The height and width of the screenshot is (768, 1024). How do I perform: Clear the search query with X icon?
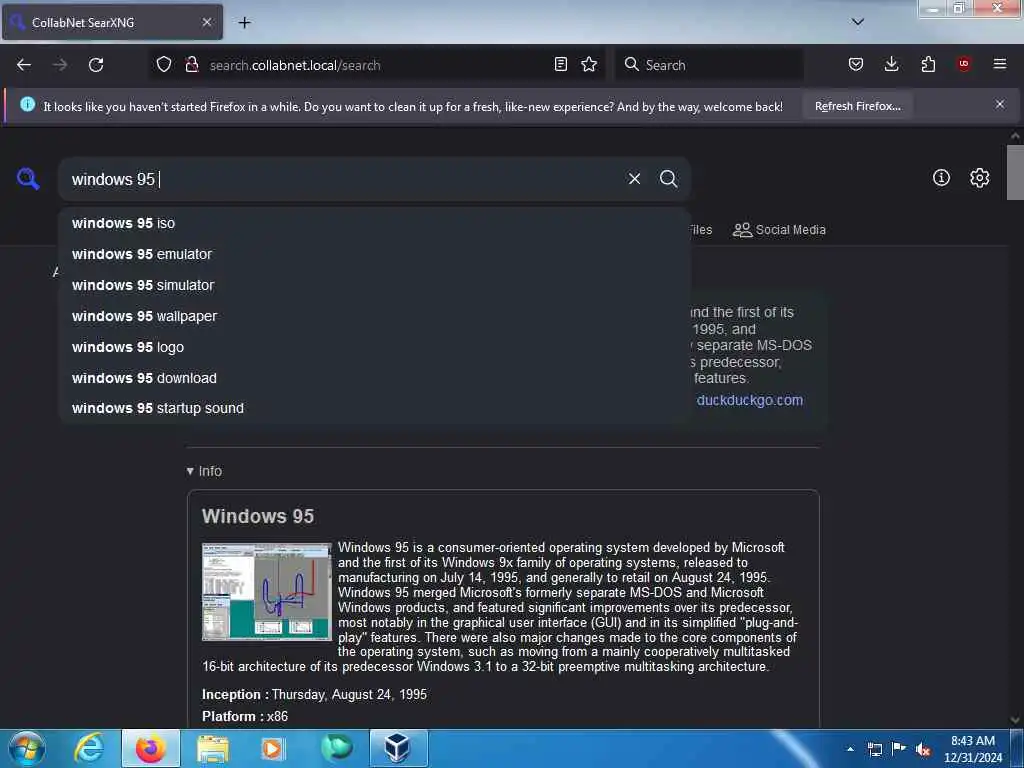[x=634, y=179]
